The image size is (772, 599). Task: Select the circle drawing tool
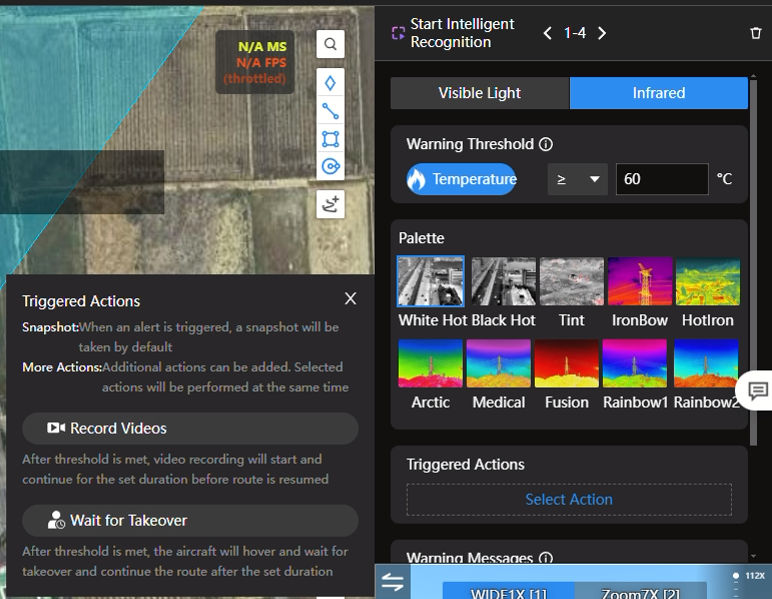pos(330,166)
